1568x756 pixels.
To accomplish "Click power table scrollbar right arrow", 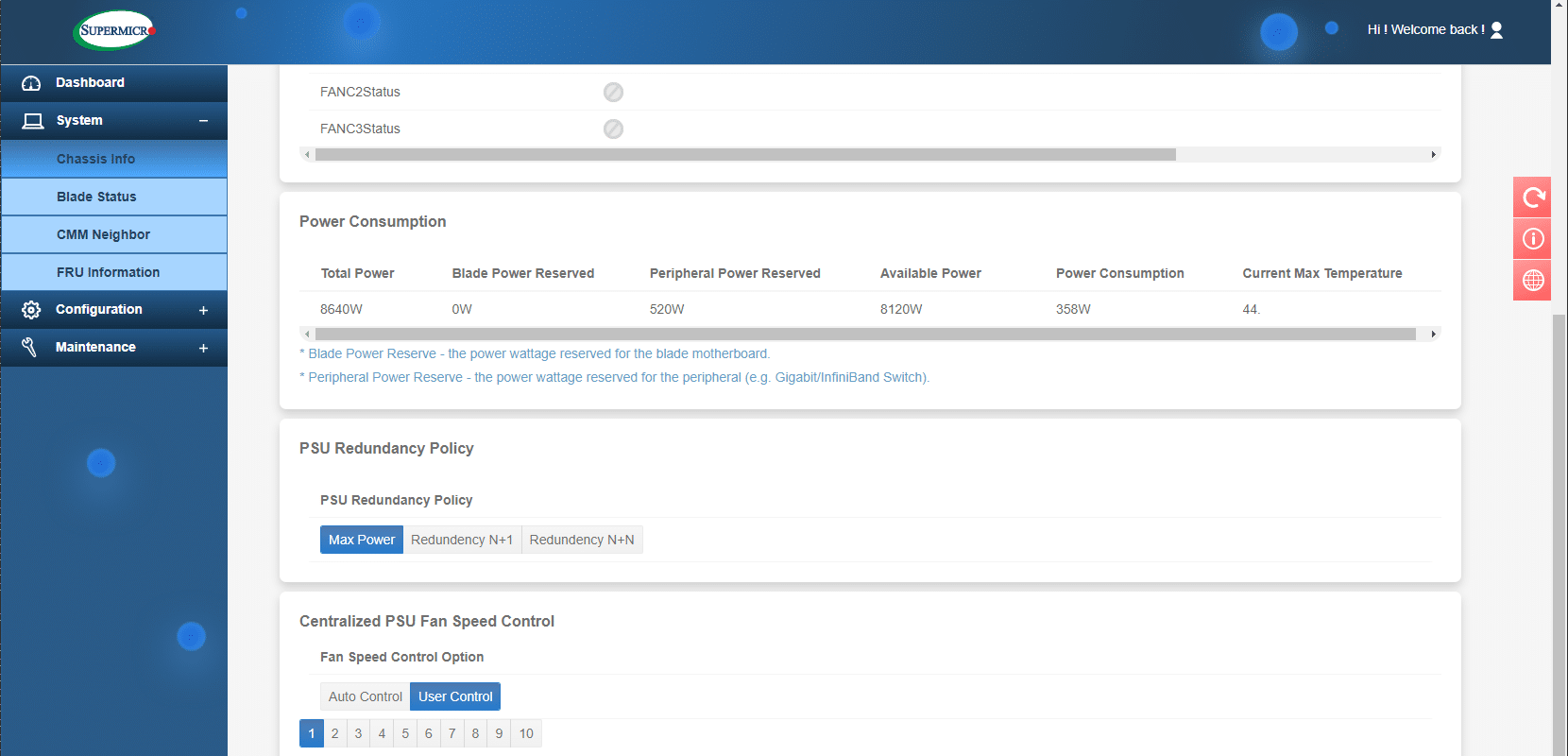I will tap(1433, 334).
